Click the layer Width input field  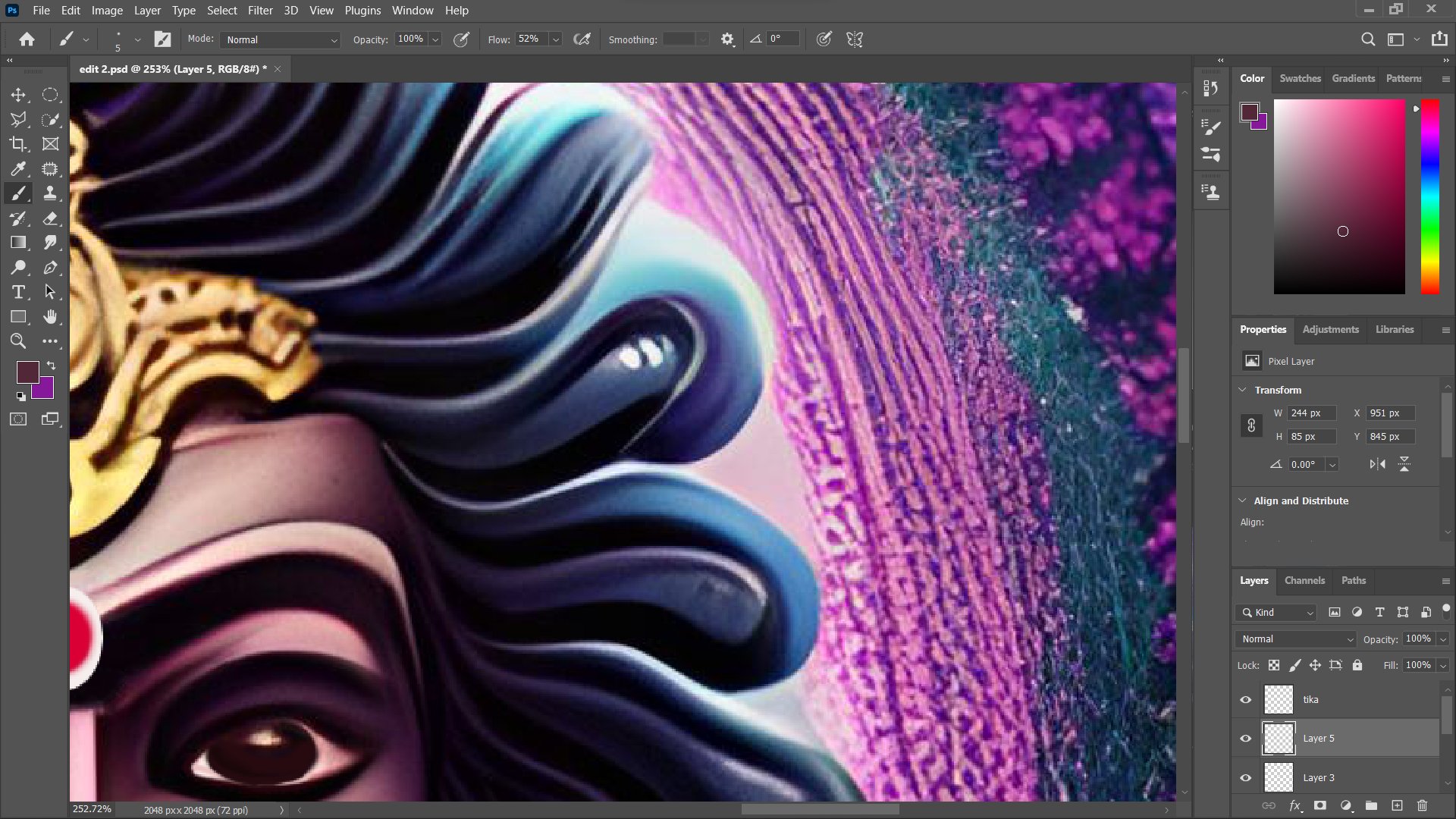1311,413
